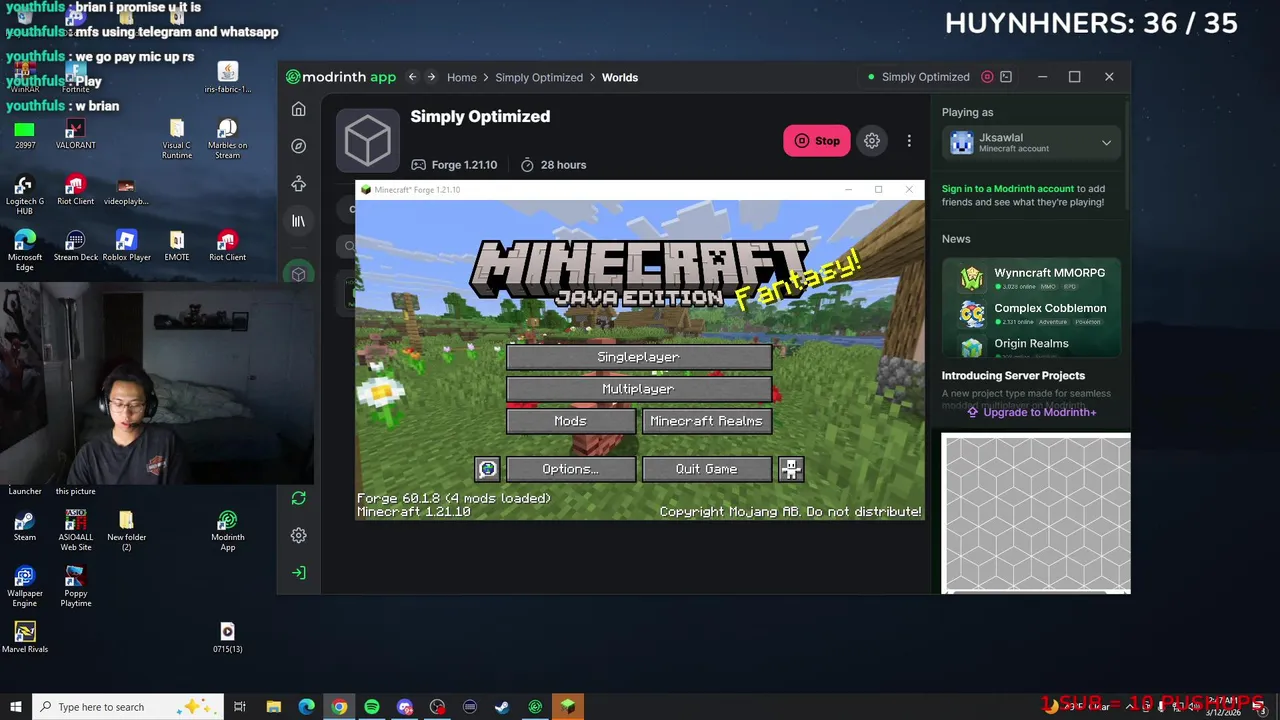Select the 0715(13) file on desktop
Screen dimensions: 1280x720
(x=227, y=637)
